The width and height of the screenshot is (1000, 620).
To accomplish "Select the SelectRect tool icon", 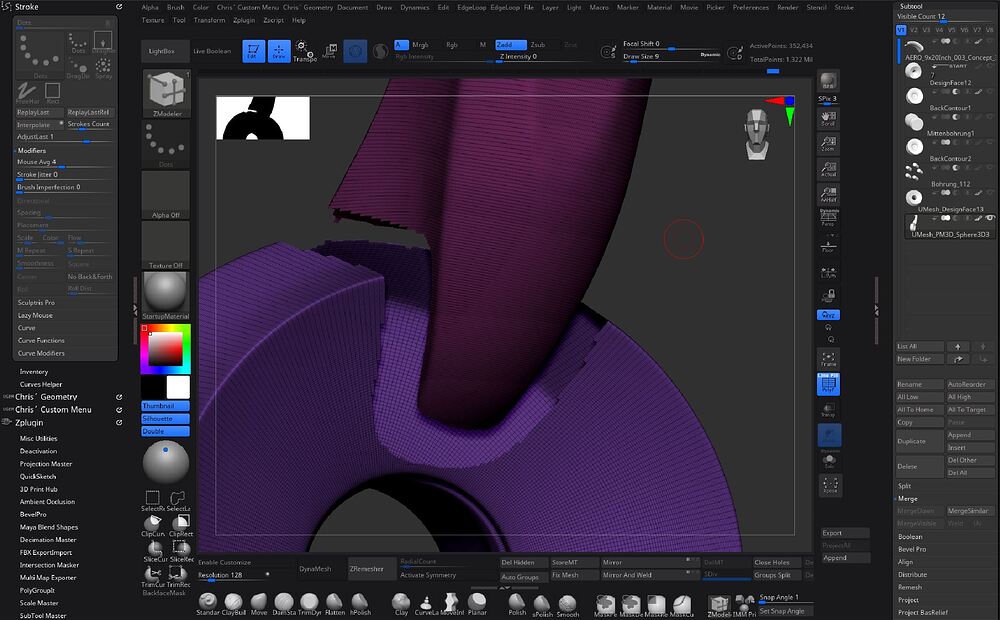I will (154, 500).
